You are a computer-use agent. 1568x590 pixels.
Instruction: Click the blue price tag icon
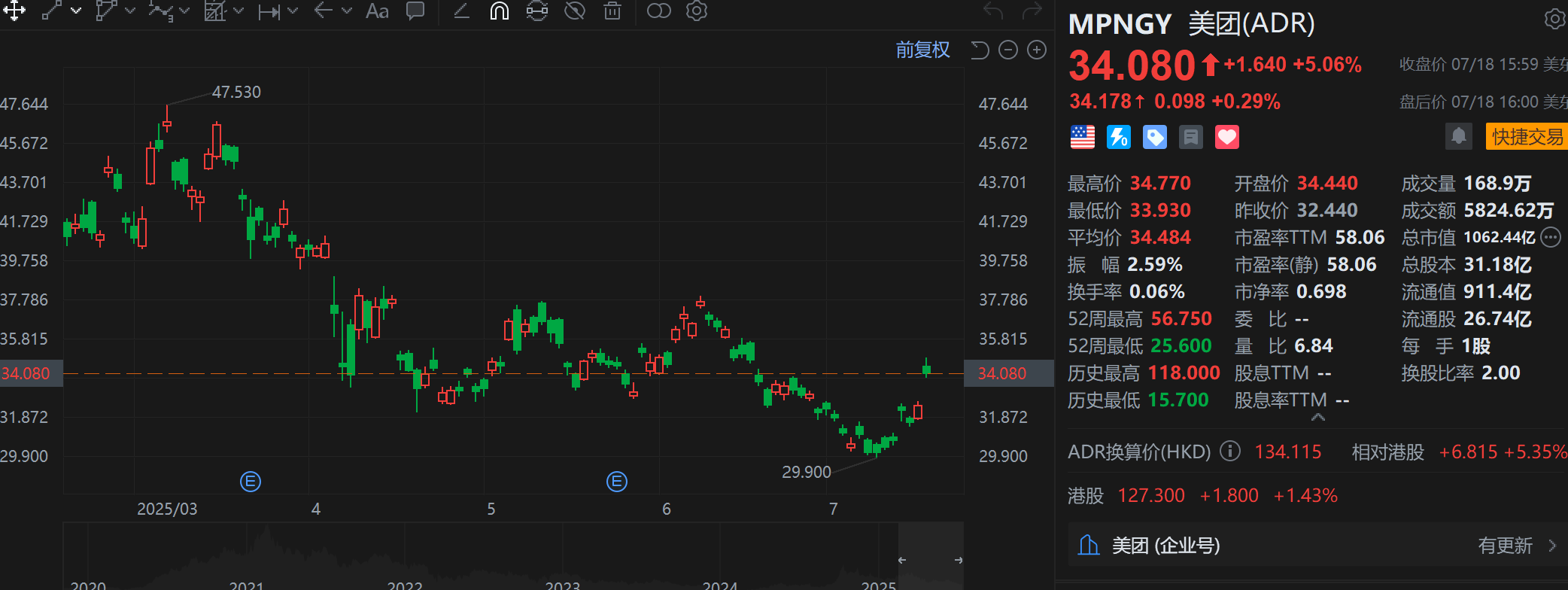coord(1155,137)
